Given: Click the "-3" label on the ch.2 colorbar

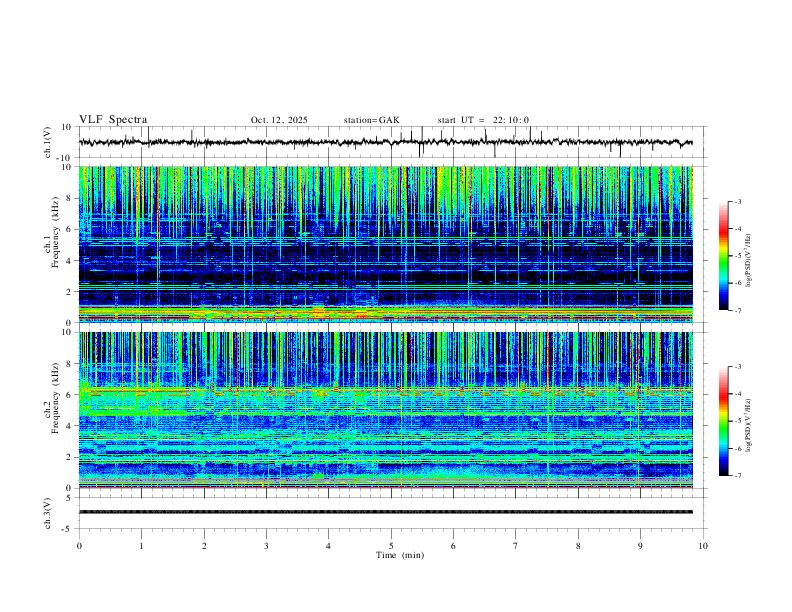Looking at the screenshot, I should click(738, 367).
